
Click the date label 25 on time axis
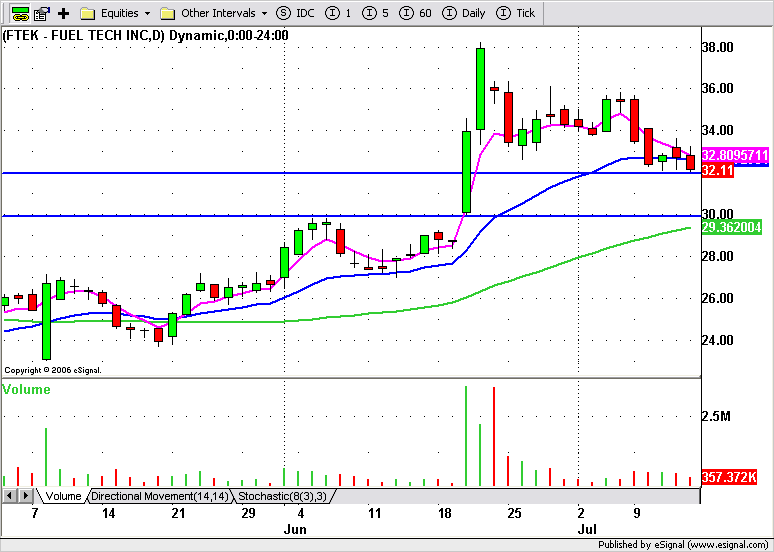click(x=514, y=513)
